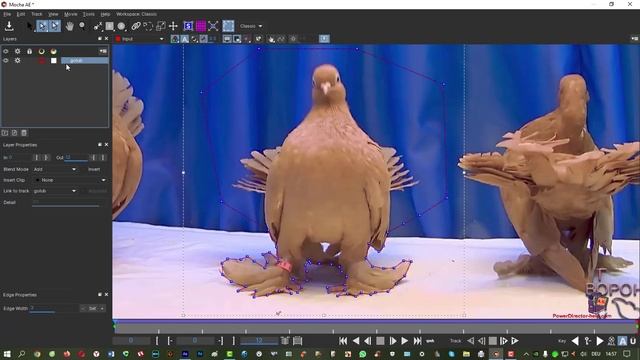Click the group layer icon below layer list

point(4,133)
